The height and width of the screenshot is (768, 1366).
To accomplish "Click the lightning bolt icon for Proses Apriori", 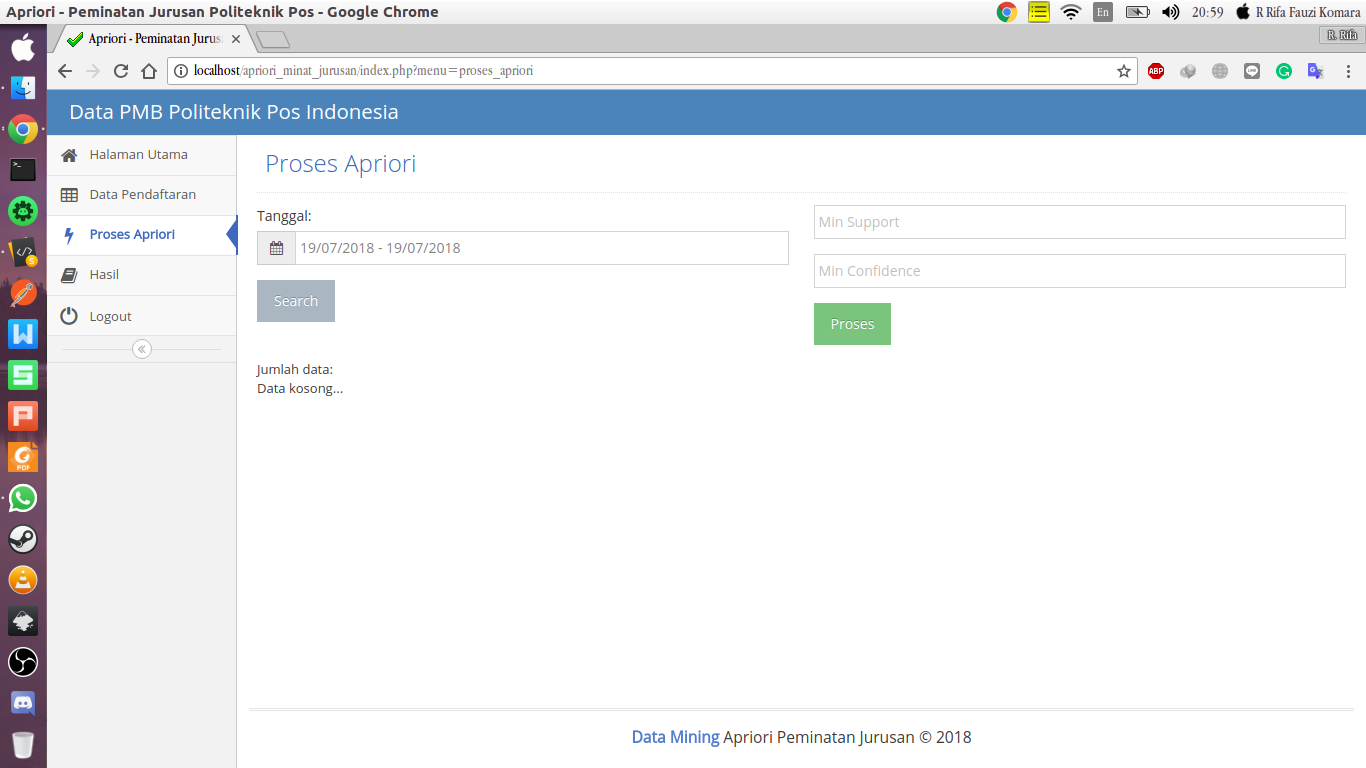I will [69, 235].
